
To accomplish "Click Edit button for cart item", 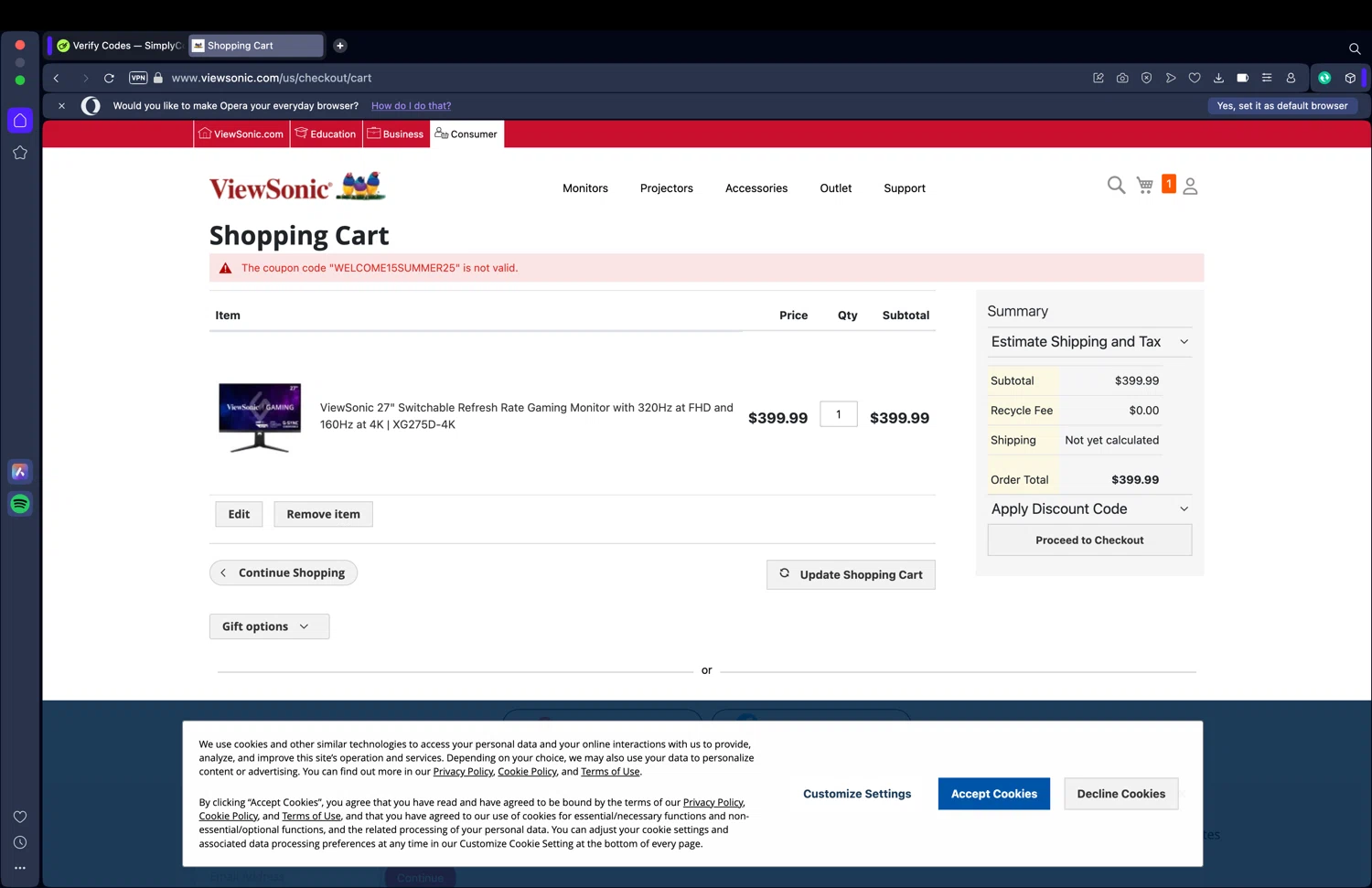I will click(x=239, y=514).
